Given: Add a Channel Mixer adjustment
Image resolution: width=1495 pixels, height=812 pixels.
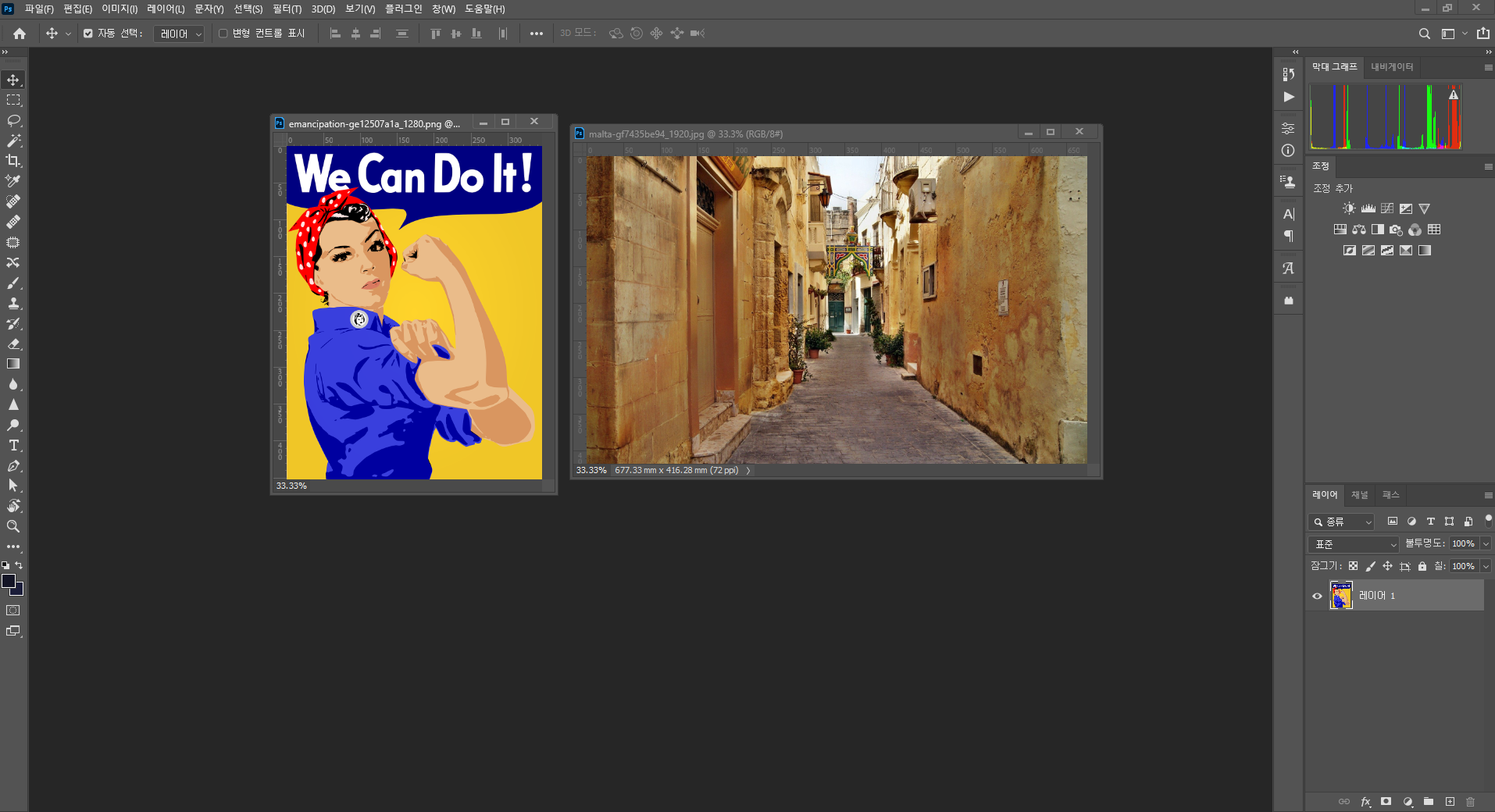Looking at the screenshot, I should pos(1415,230).
